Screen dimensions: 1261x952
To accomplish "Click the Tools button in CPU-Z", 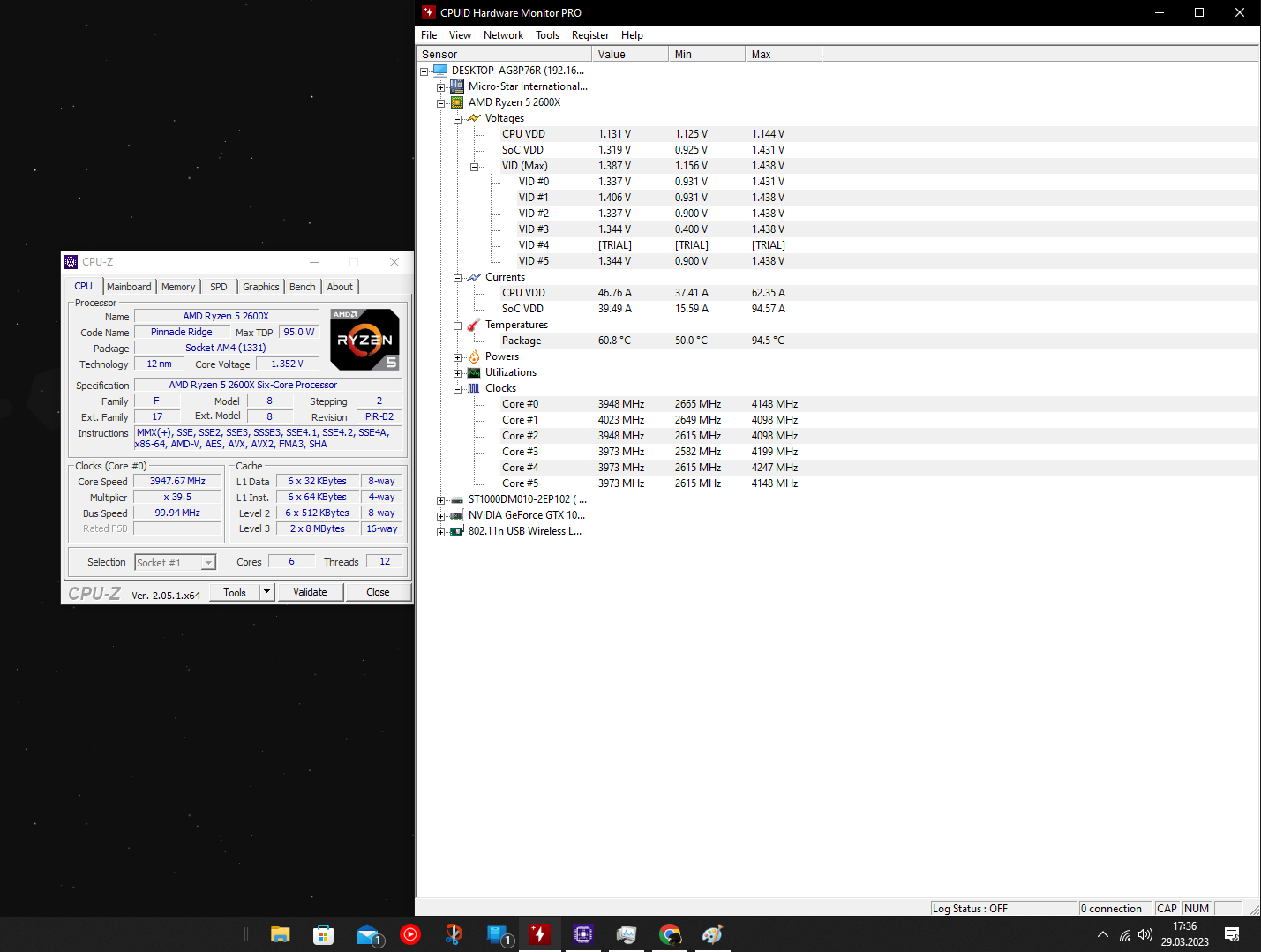I will pos(235,592).
